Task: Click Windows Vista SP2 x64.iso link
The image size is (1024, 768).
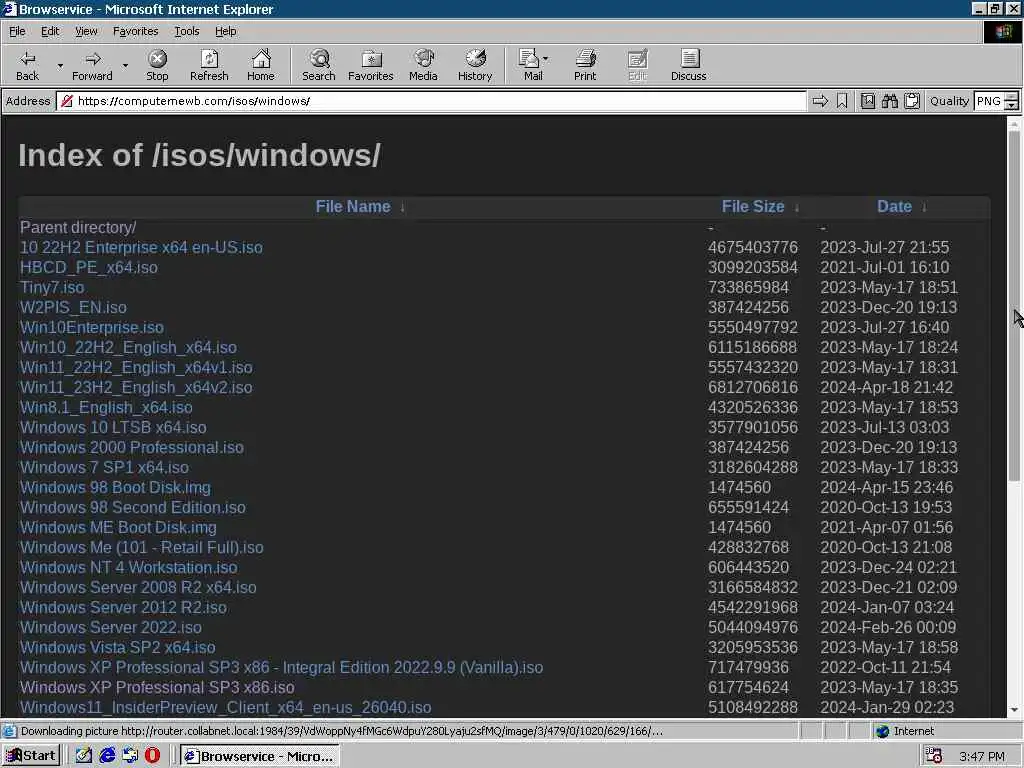Action: tap(118, 647)
